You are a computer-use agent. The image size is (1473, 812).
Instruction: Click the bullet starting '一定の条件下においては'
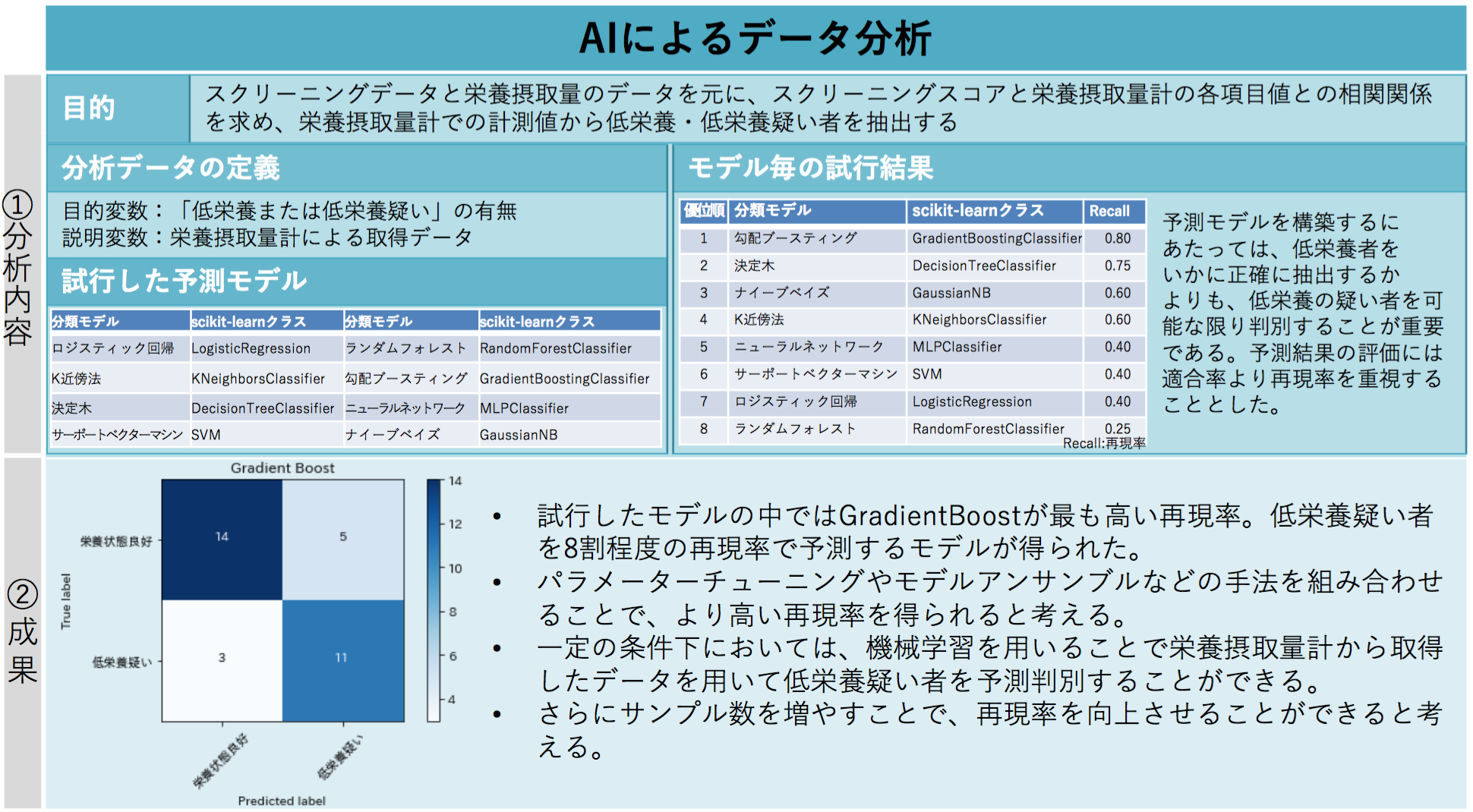pos(990,663)
